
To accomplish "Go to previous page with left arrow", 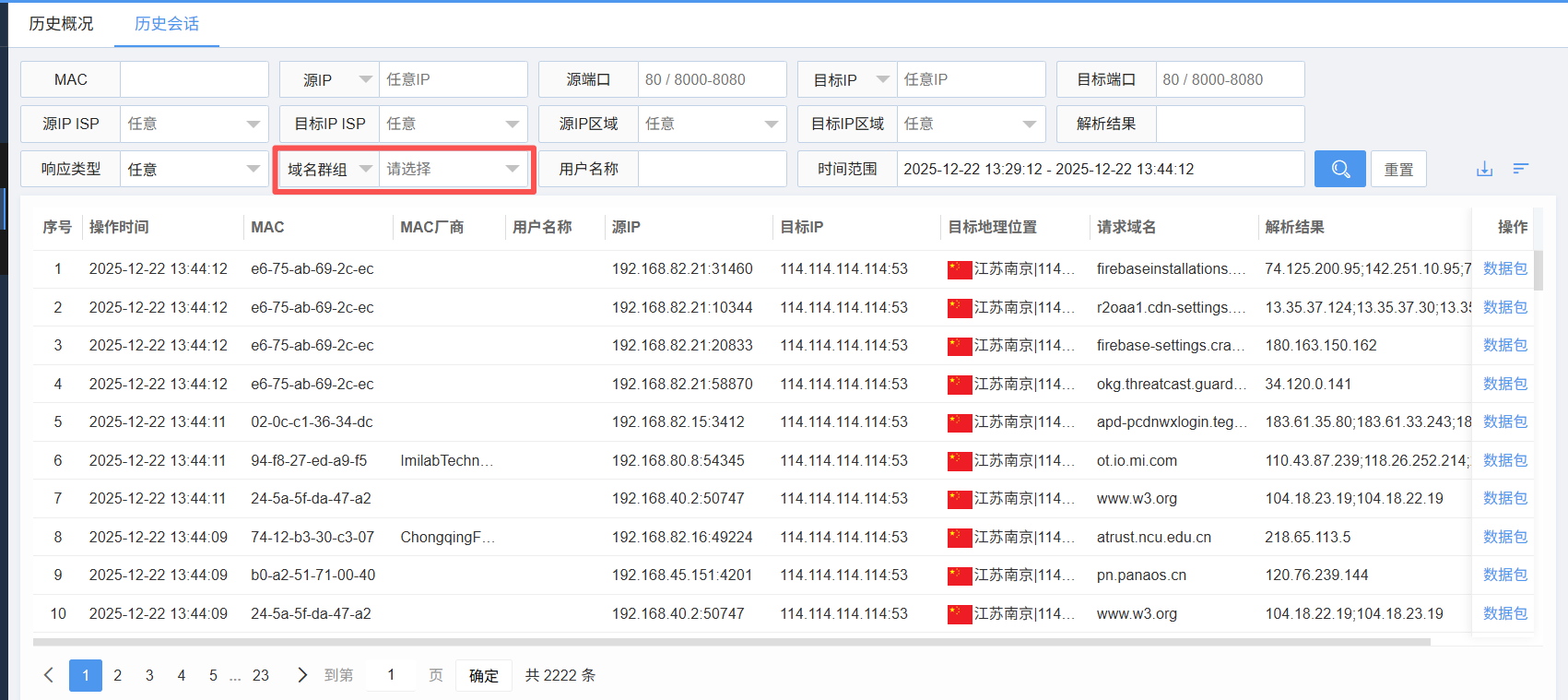I will click(x=49, y=675).
